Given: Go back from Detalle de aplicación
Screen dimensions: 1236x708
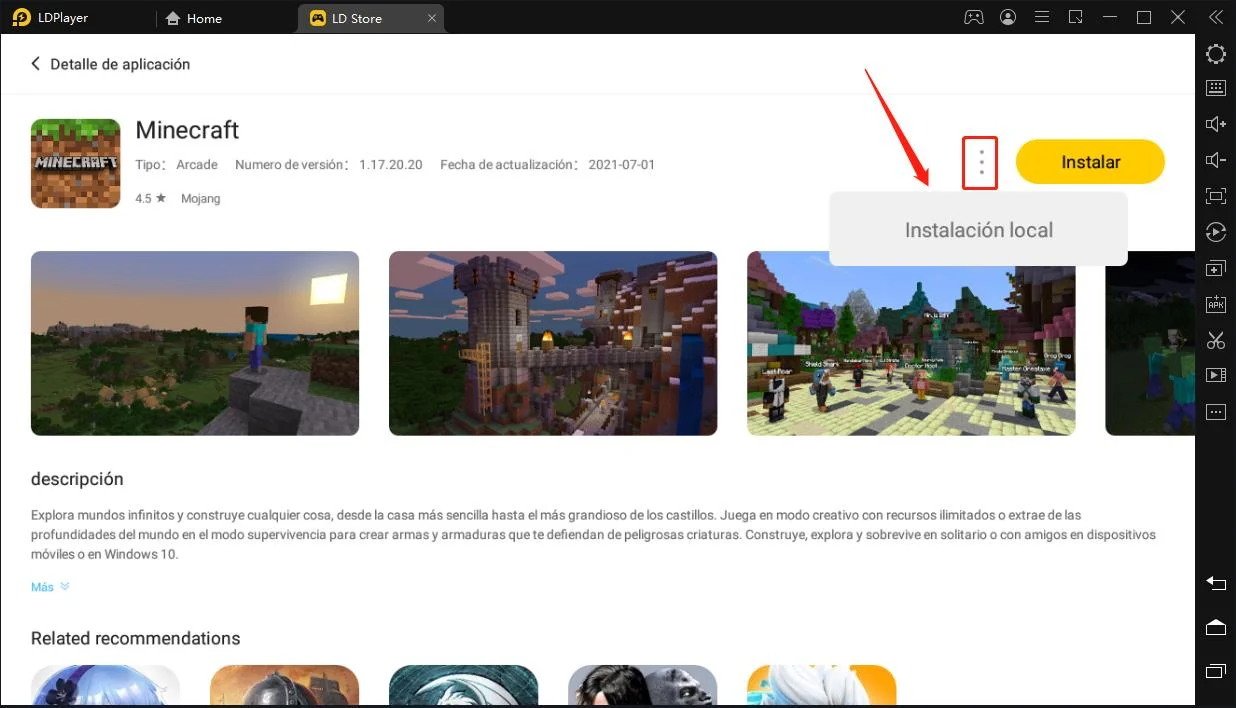Looking at the screenshot, I should point(36,64).
